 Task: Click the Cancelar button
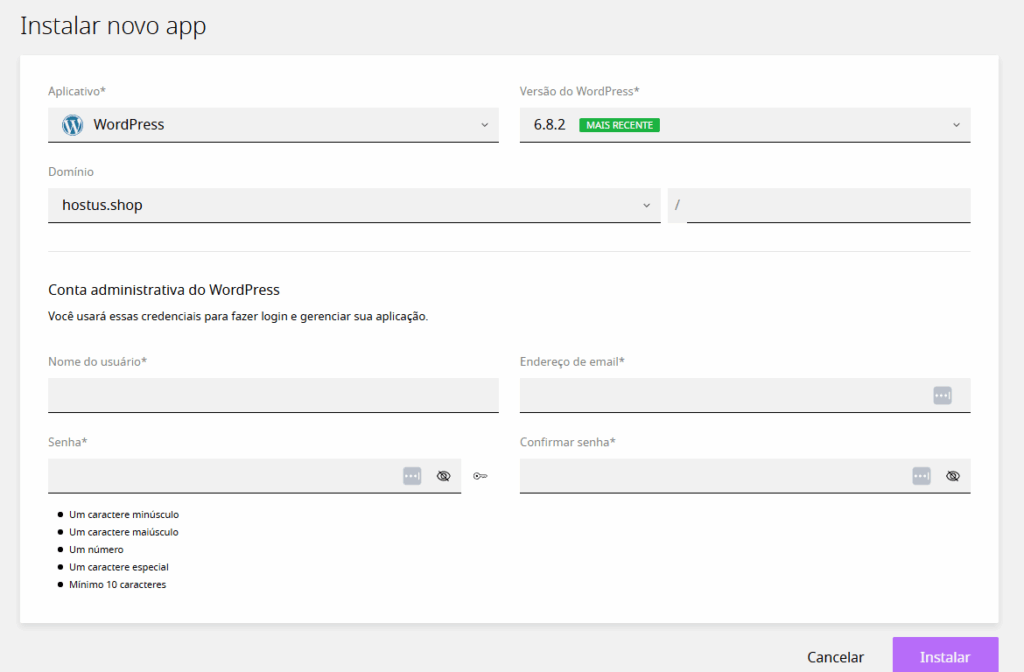tap(835, 657)
